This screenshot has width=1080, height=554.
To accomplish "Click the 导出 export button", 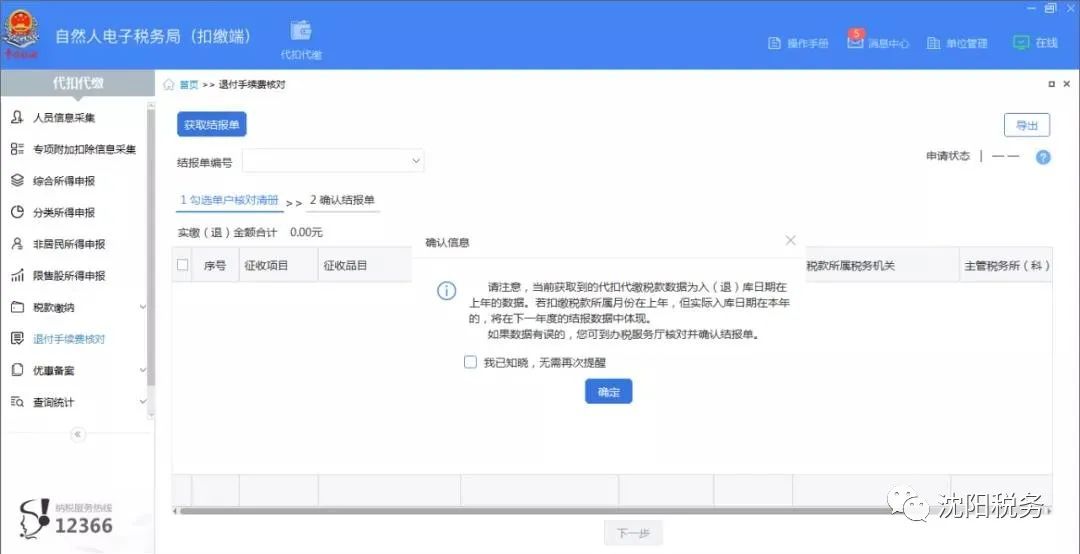I will click(1026, 125).
